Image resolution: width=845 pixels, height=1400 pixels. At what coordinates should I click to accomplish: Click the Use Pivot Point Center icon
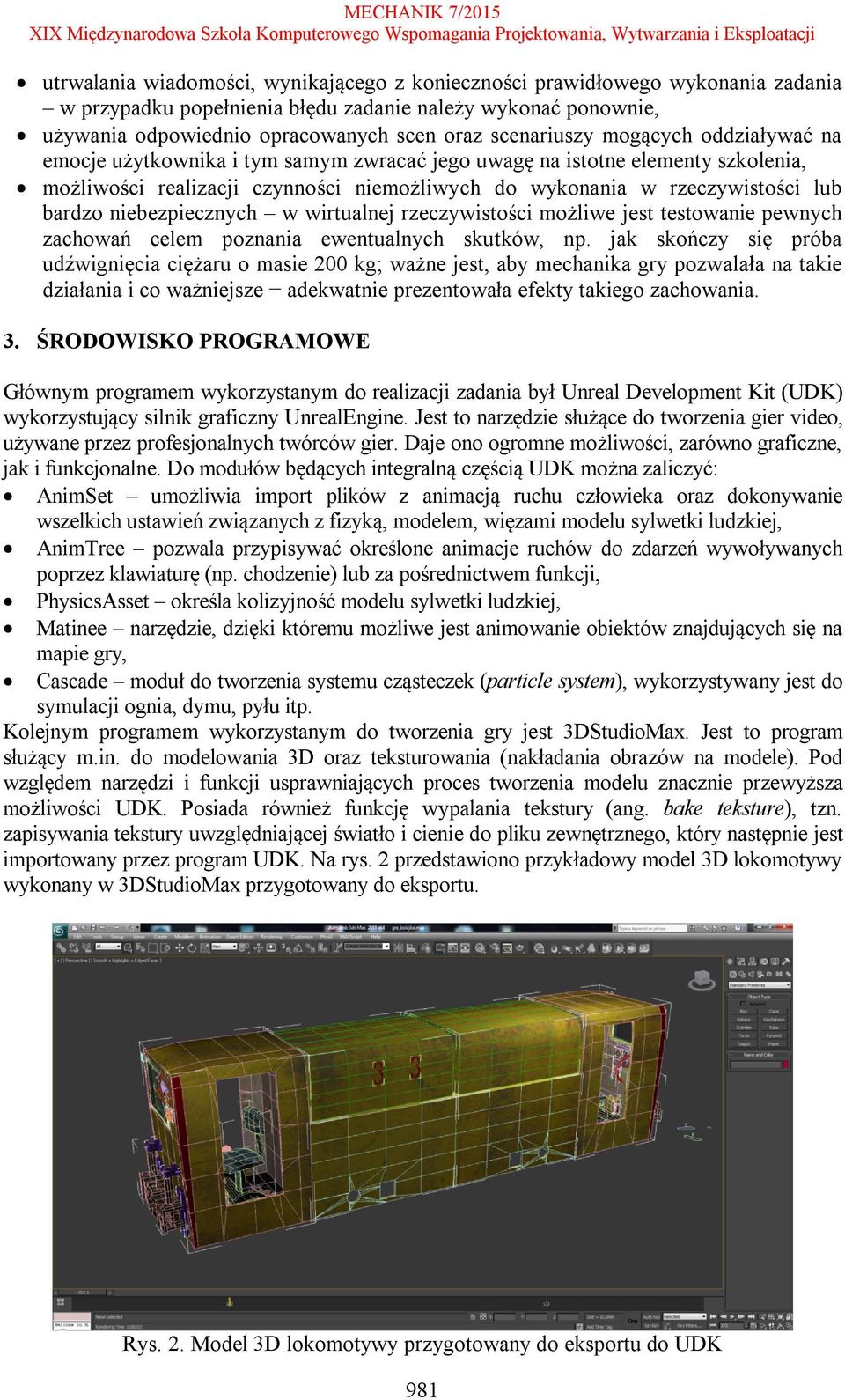pyautogui.click(x=244, y=947)
